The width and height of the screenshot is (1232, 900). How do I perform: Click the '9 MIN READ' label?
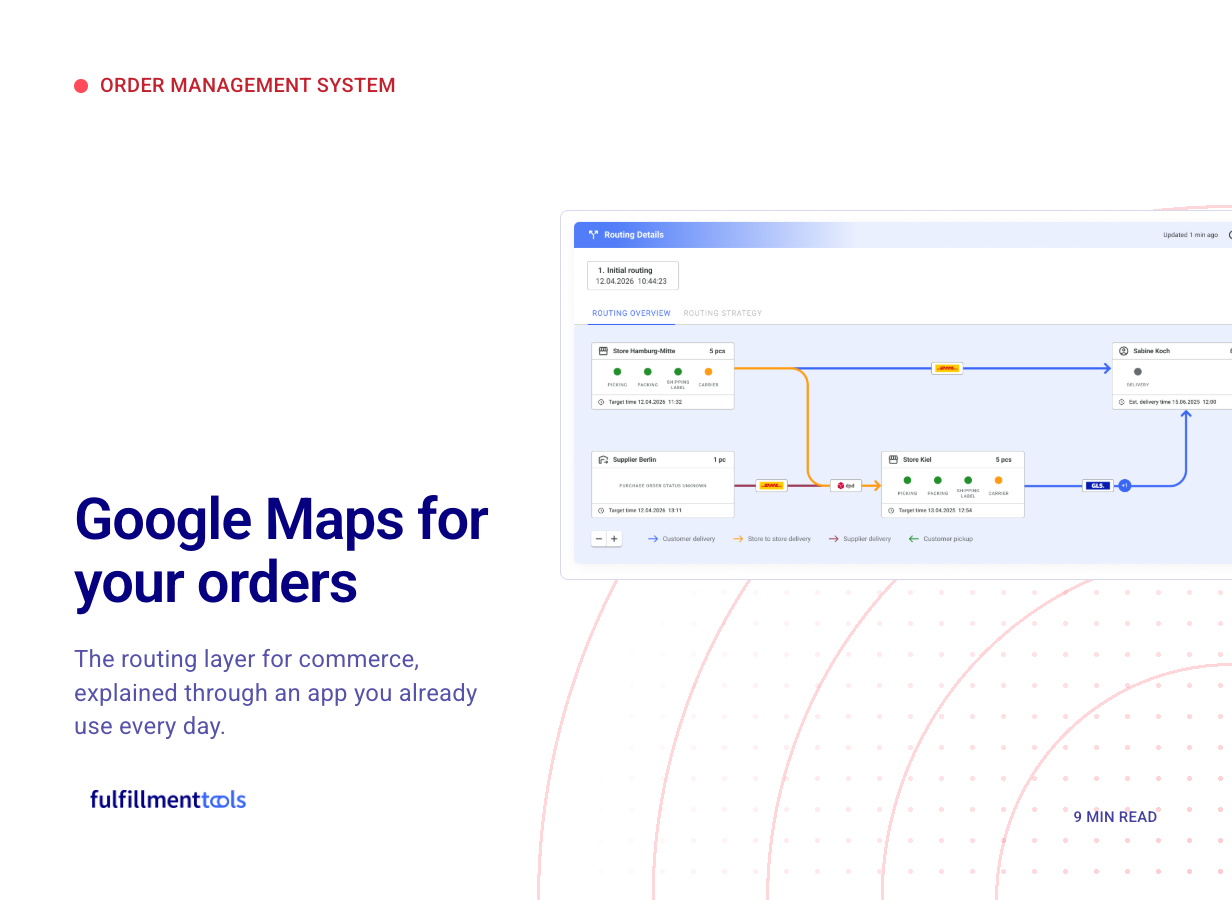pos(1115,817)
